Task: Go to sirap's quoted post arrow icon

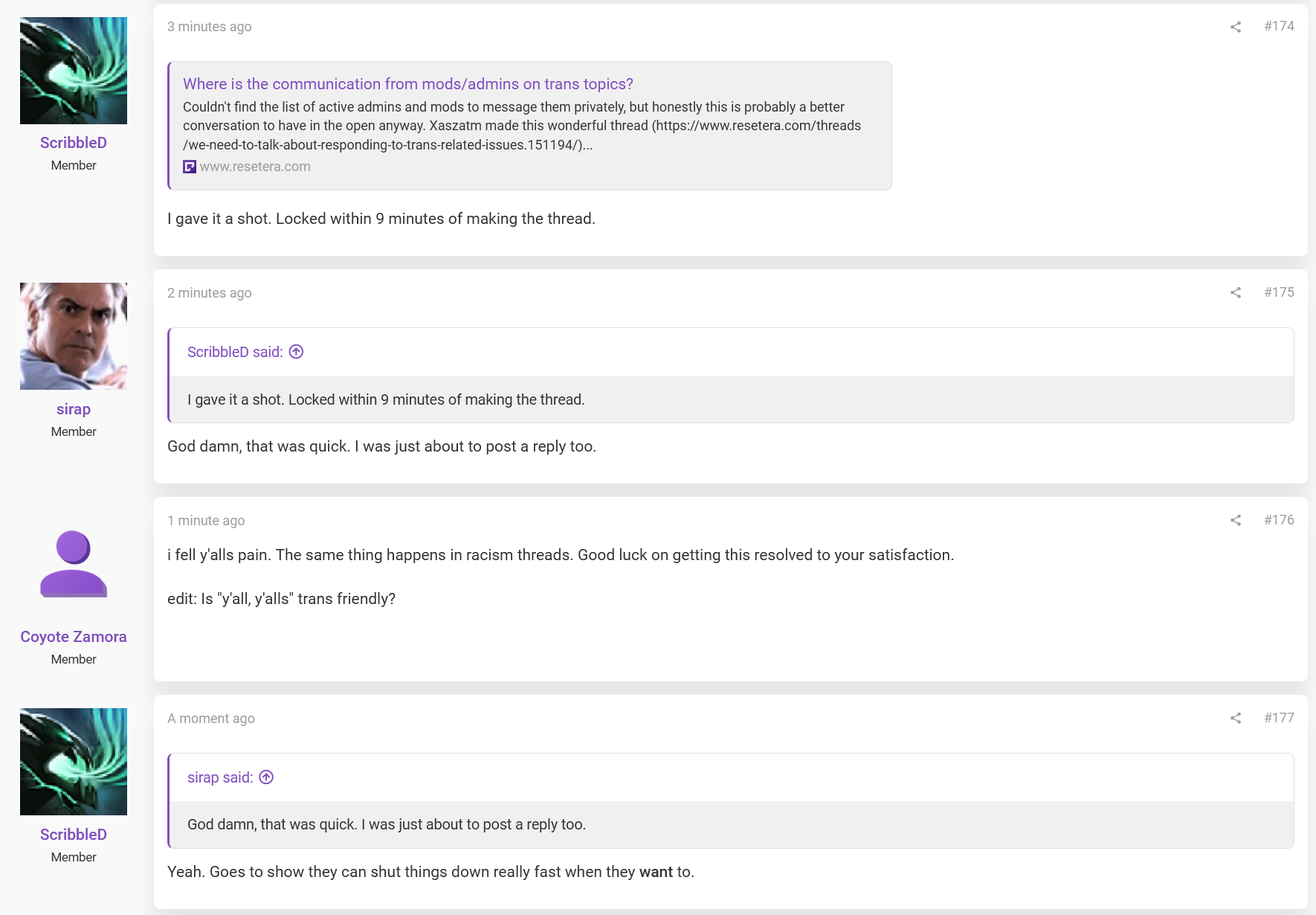Action: (x=266, y=777)
